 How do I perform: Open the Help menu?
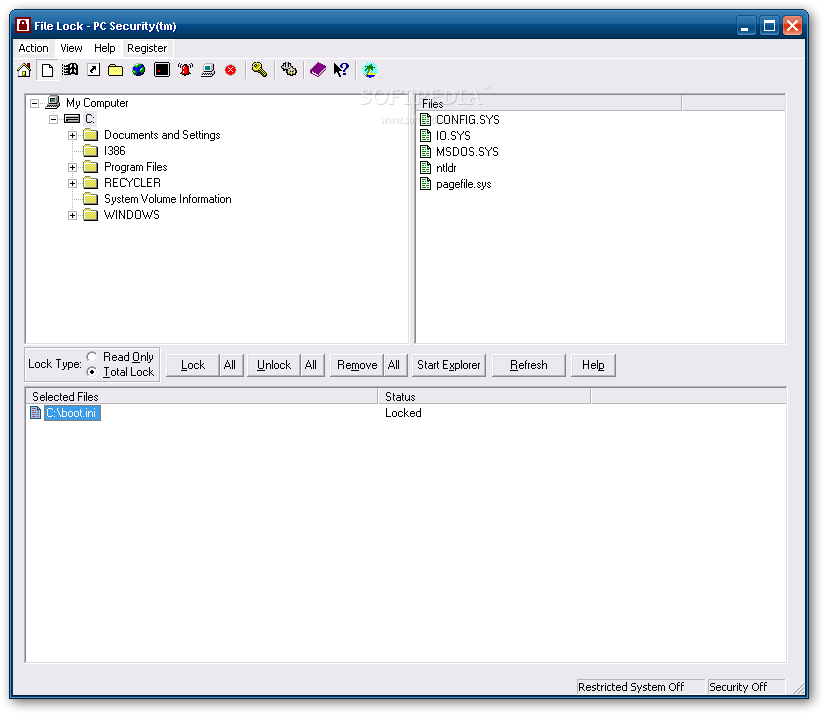pyautogui.click(x=105, y=48)
